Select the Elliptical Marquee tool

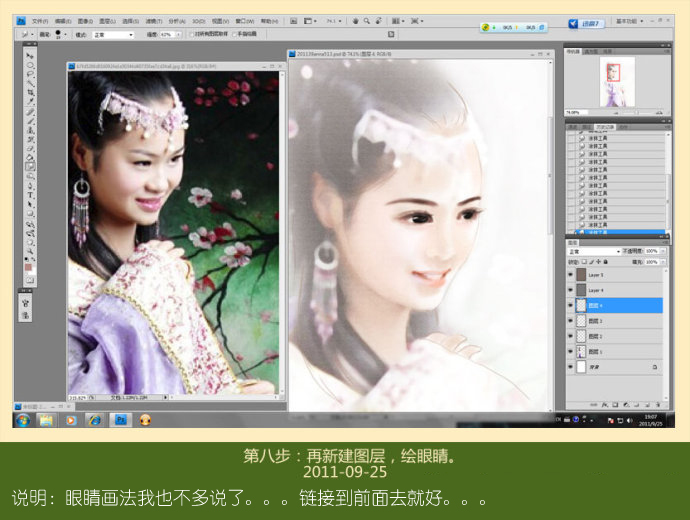click(x=30, y=65)
